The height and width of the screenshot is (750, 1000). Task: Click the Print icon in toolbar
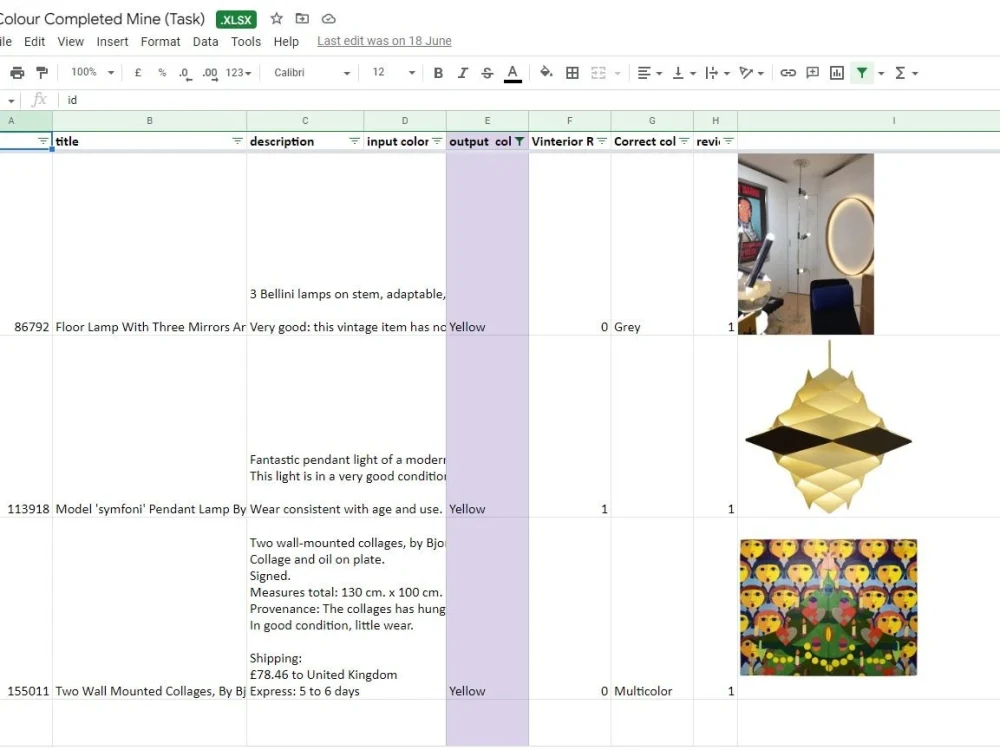click(x=17, y=73)
